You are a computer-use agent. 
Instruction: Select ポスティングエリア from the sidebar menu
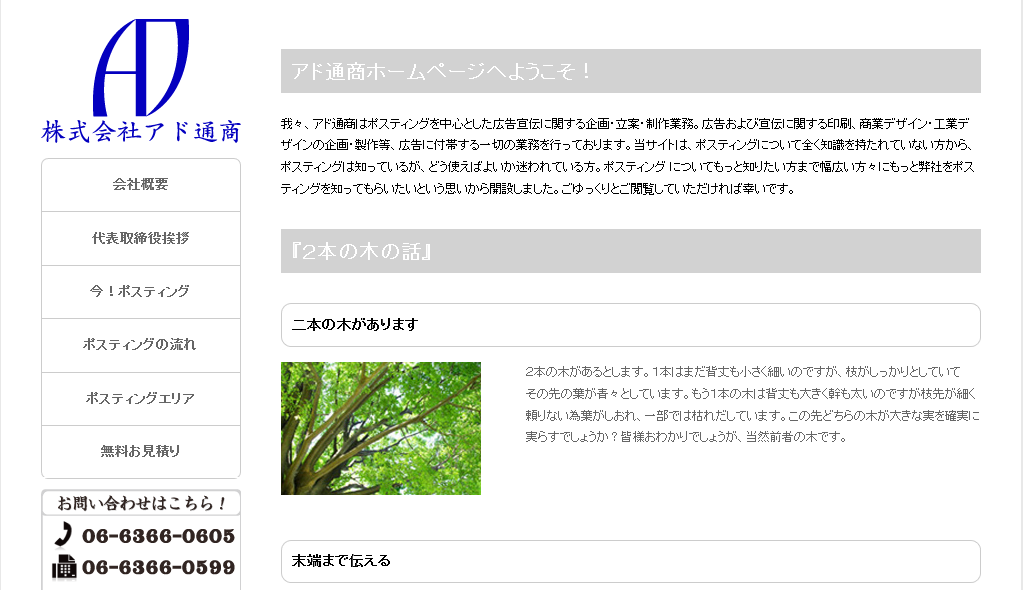(139, 397)
